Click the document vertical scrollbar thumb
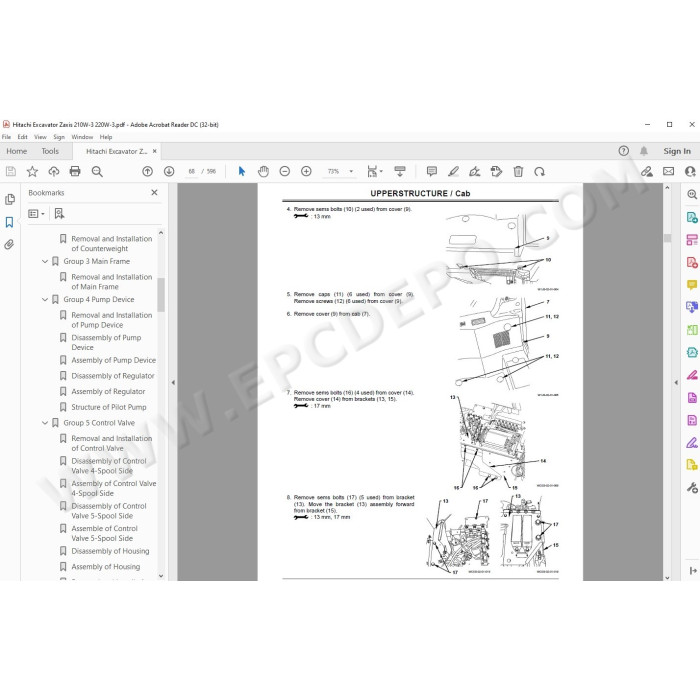 click(x=667, y=238)
